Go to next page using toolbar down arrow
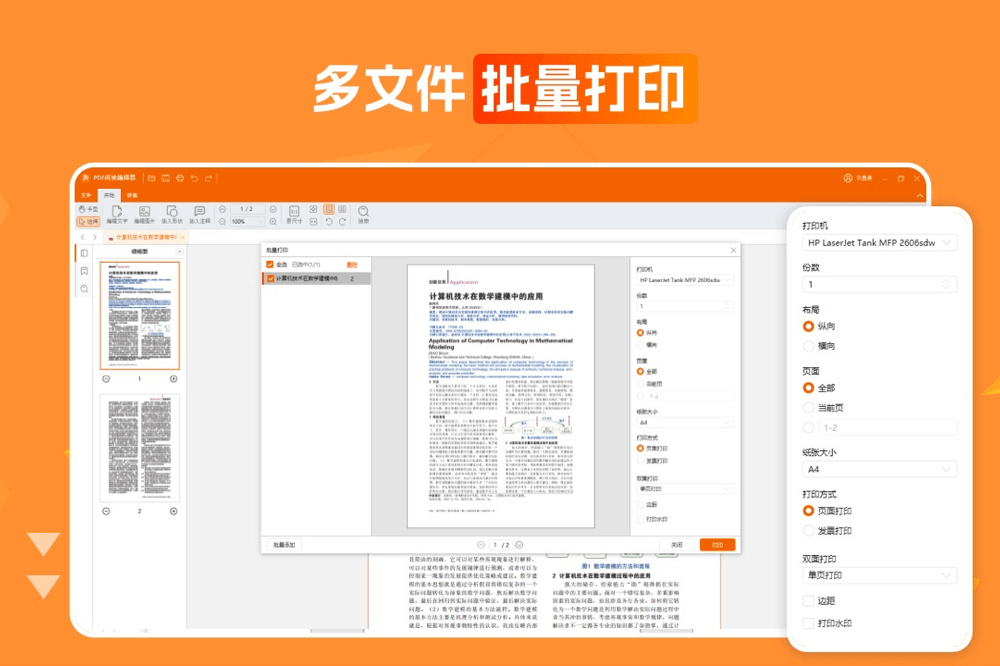Image resolution: width=1000 pixels, height=666 pixels. pos(273,209)
